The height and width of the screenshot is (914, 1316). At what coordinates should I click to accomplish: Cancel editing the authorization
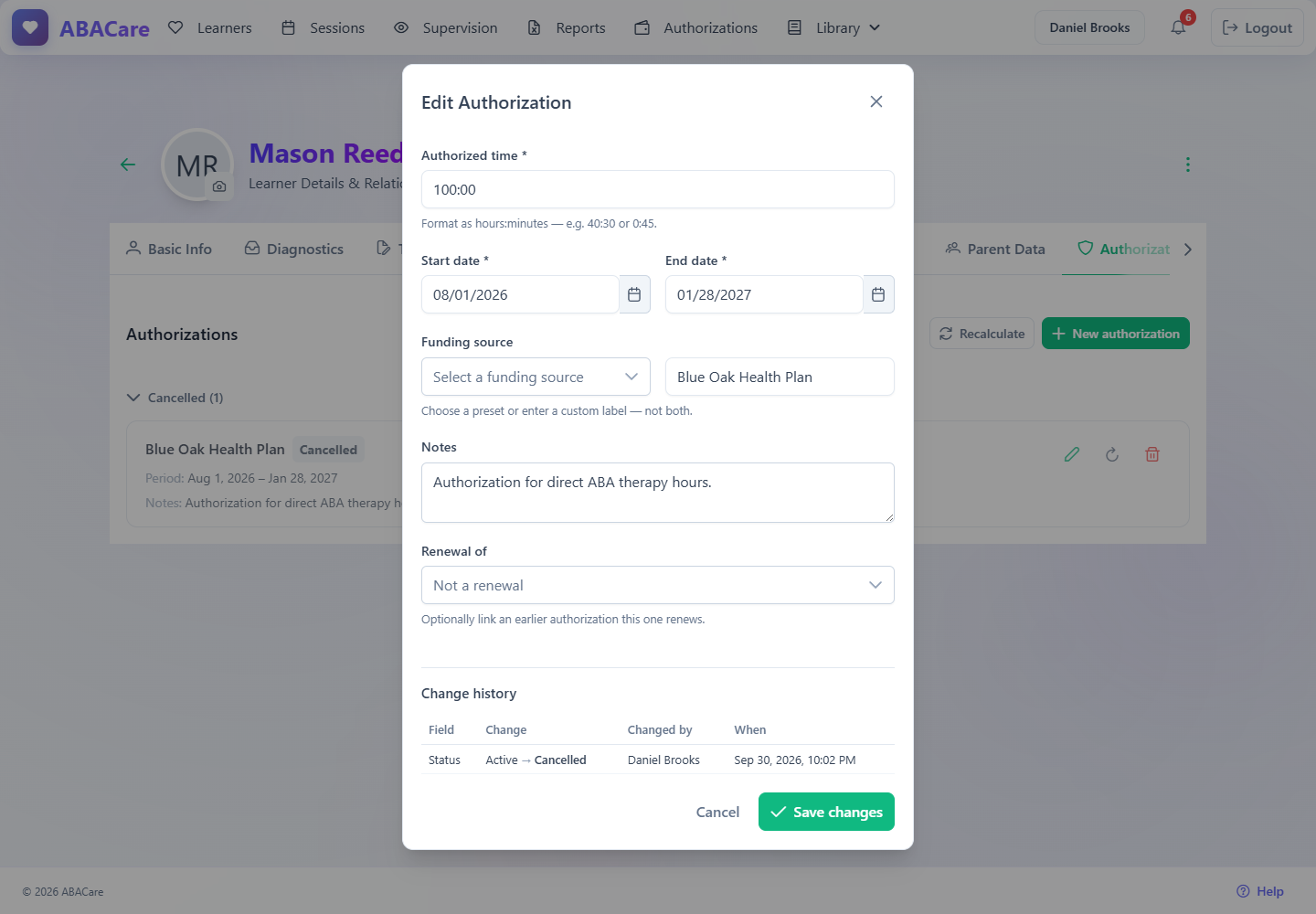click(717, 812)
